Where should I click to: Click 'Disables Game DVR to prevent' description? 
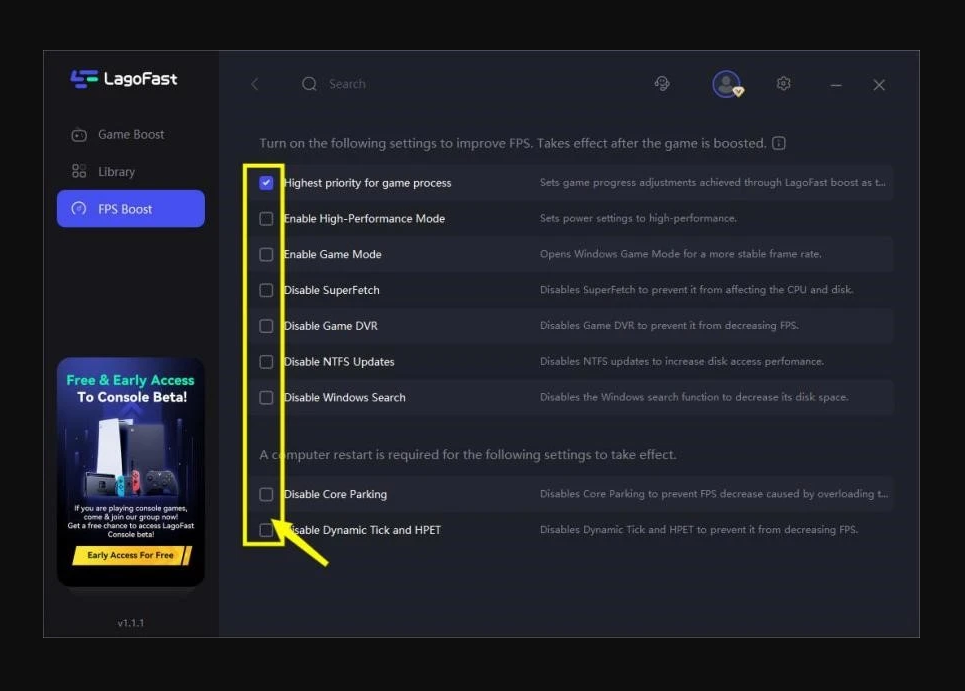click(670, 326)
